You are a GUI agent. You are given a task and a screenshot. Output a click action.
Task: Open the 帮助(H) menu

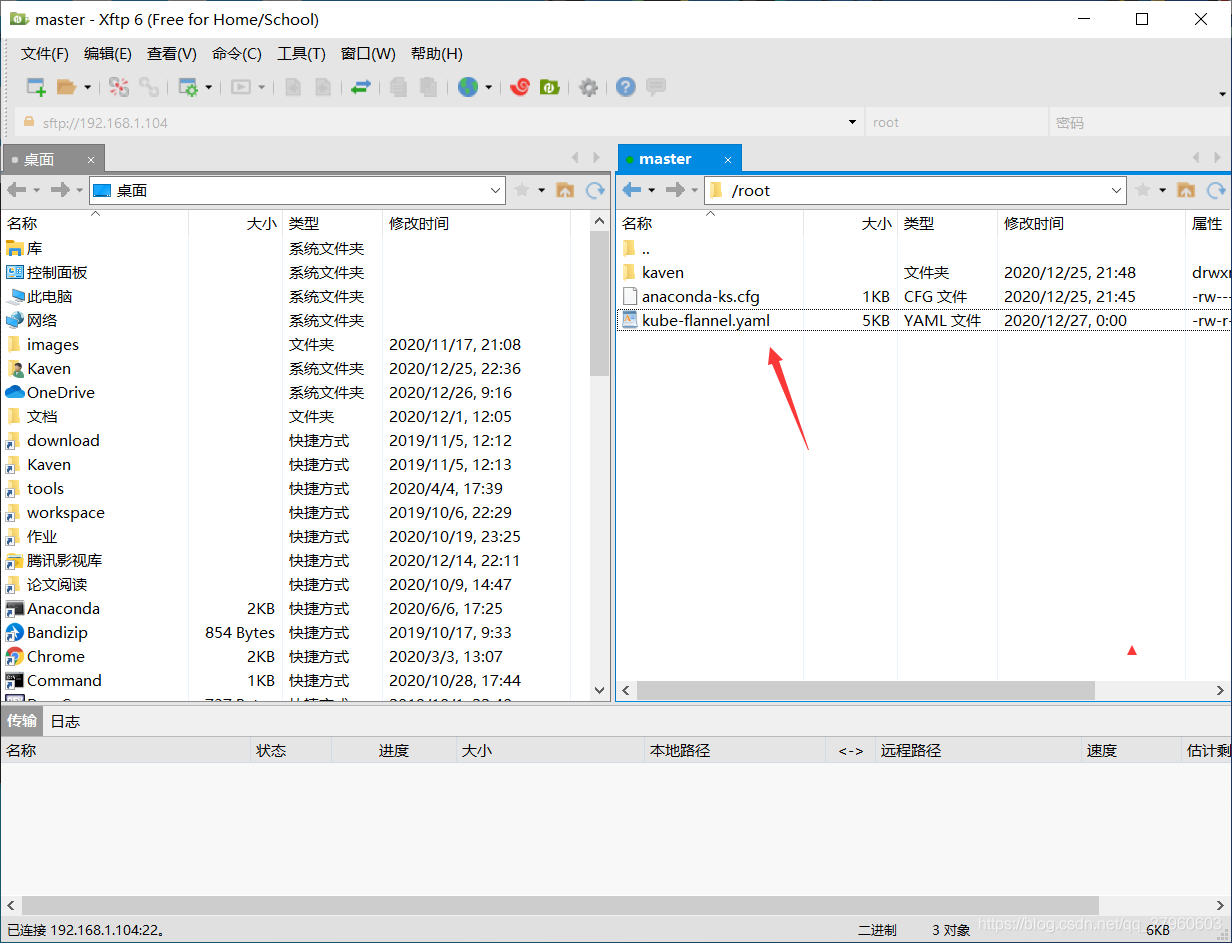437,54
